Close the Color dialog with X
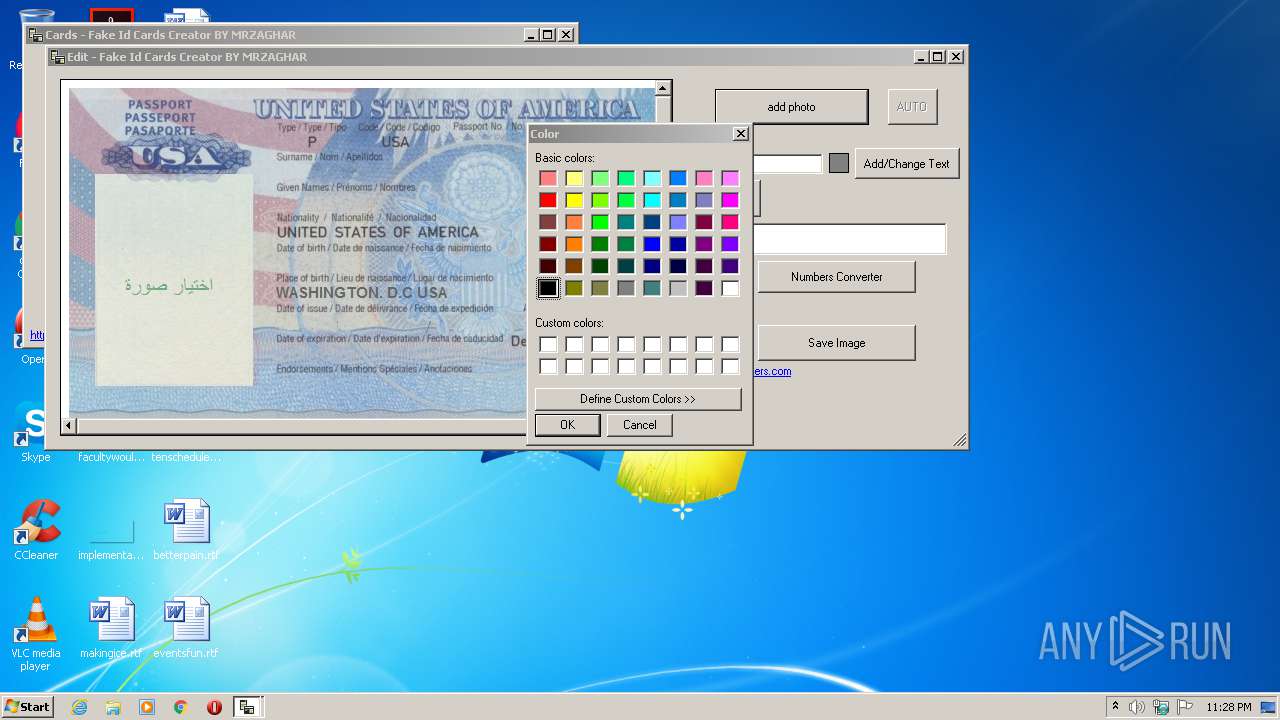The width and height of the screenshot is (1280, 720). click(741, 134)
